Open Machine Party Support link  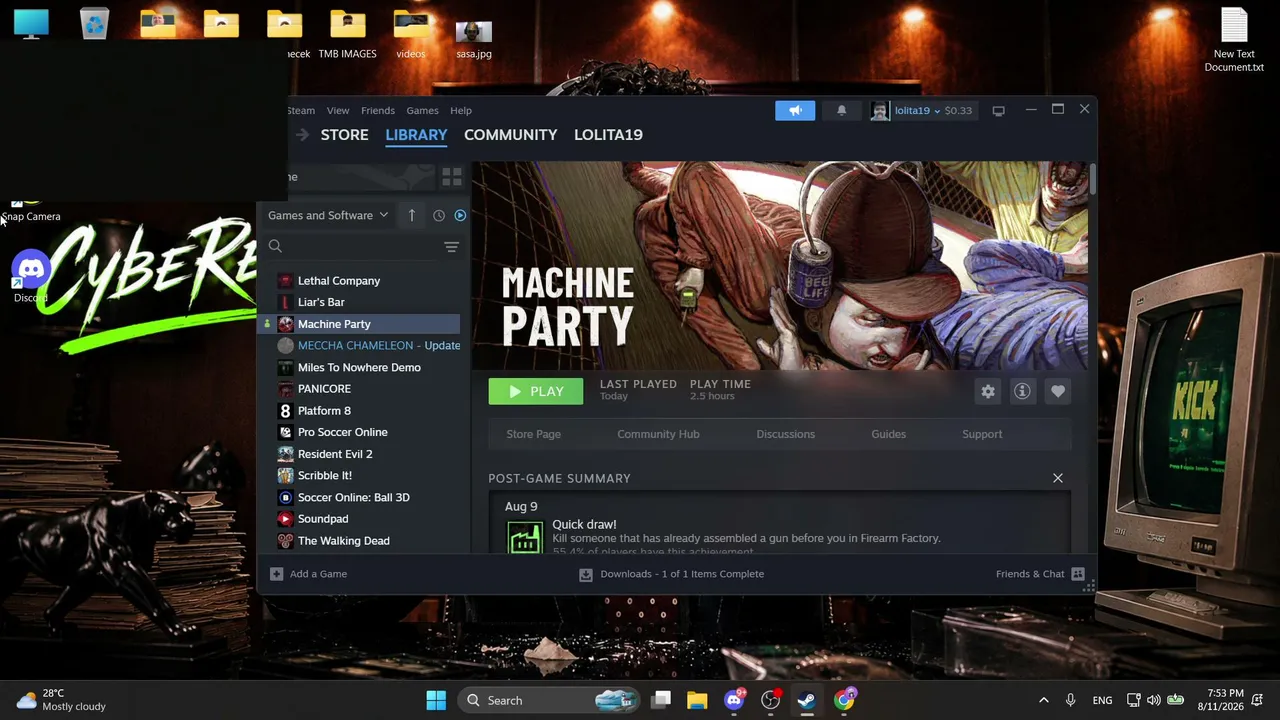click(x=982, y=434)
